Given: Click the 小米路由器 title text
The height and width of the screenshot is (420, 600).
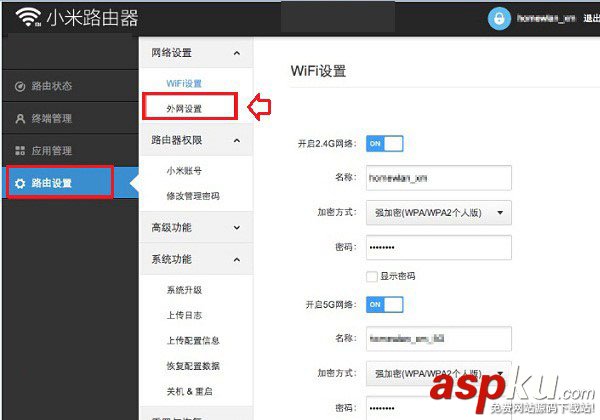Looking at the screenshot, I should coord(92,18).
